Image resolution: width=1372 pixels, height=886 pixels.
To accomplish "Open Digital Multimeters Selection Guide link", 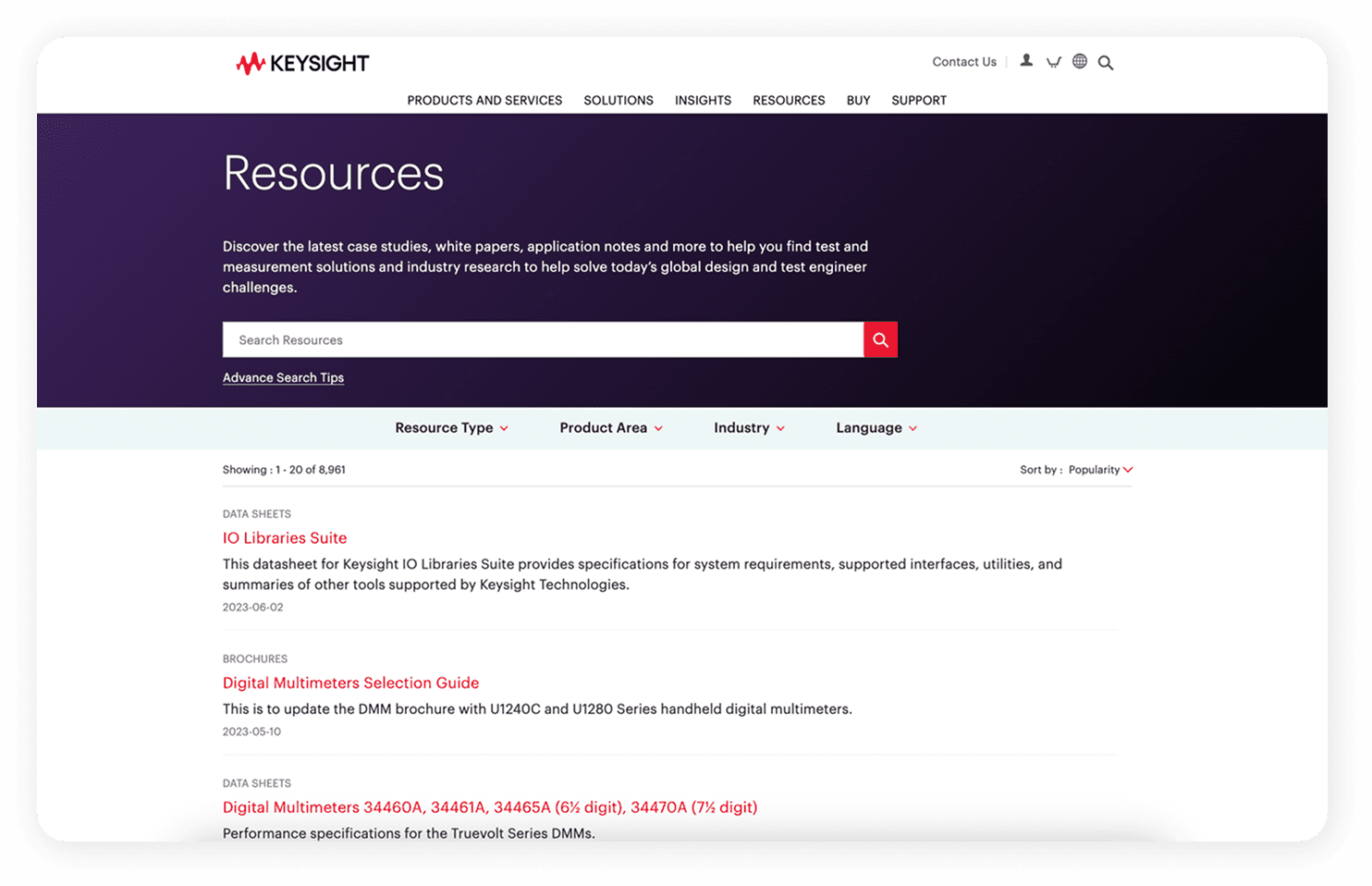I will pyautogui.click(x=350, y=683).
